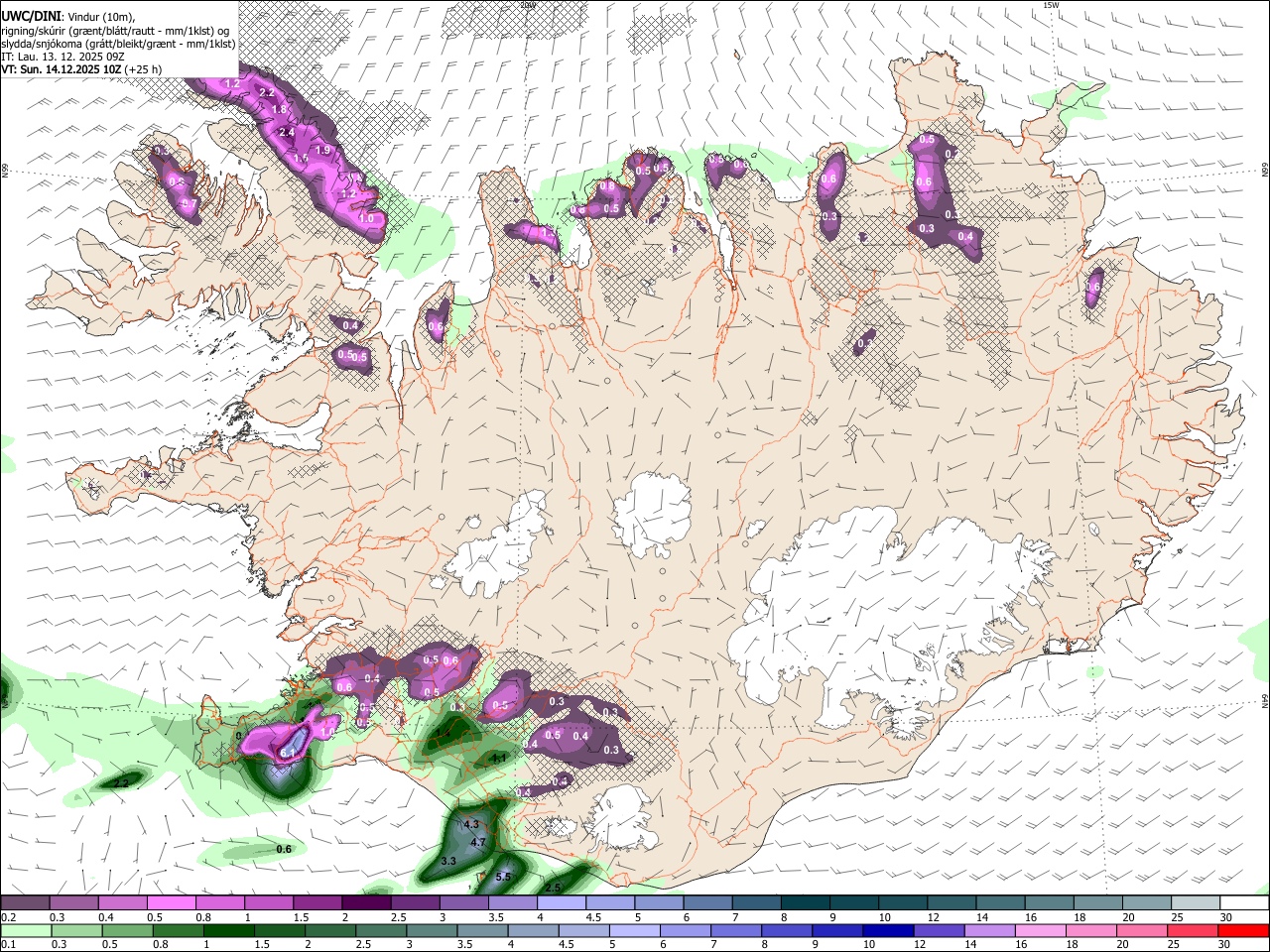Click the '0.2' label on the upper scale
This screenshot has height=952, width=1270.
[x=8, y=917]
